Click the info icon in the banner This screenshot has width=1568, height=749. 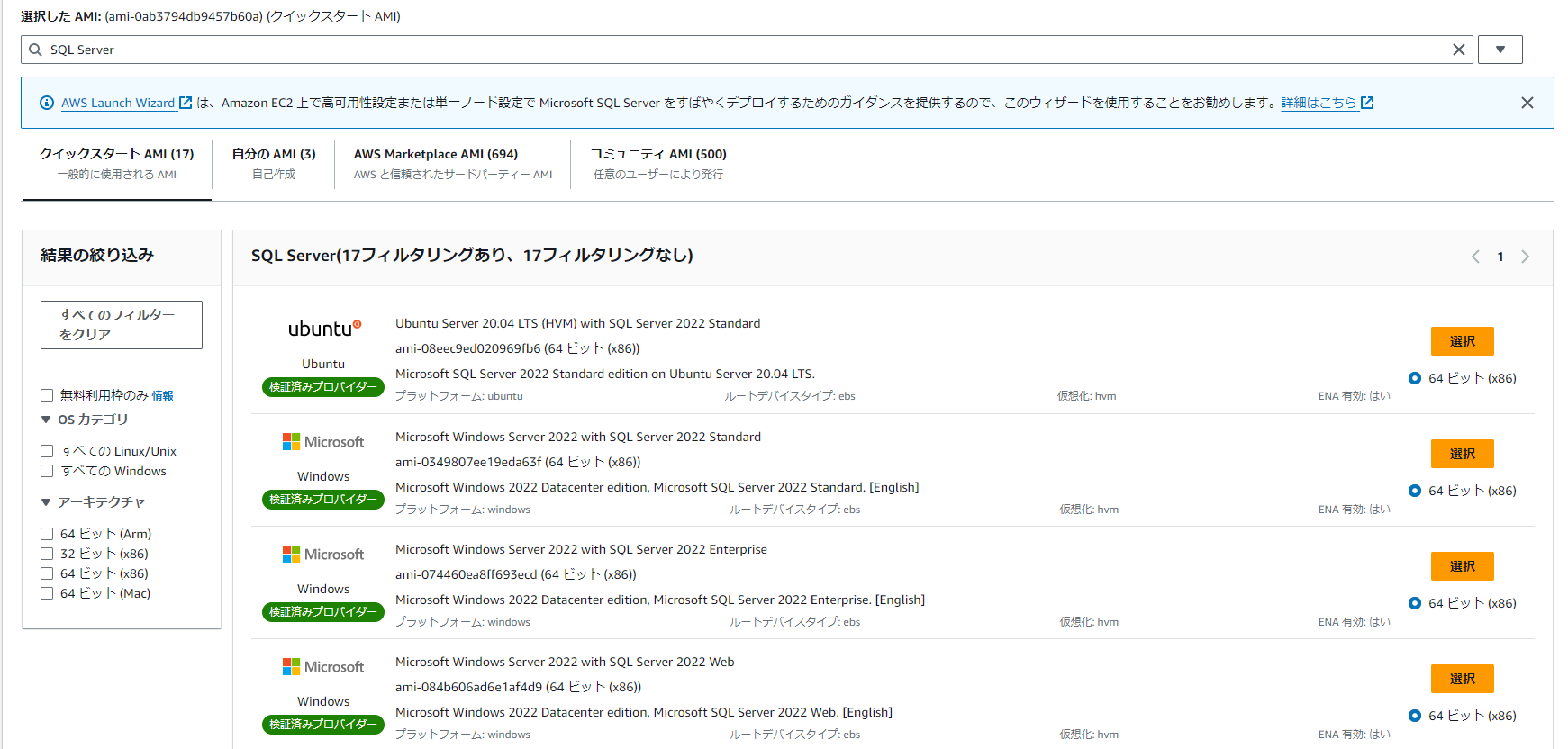pos(47,103)
